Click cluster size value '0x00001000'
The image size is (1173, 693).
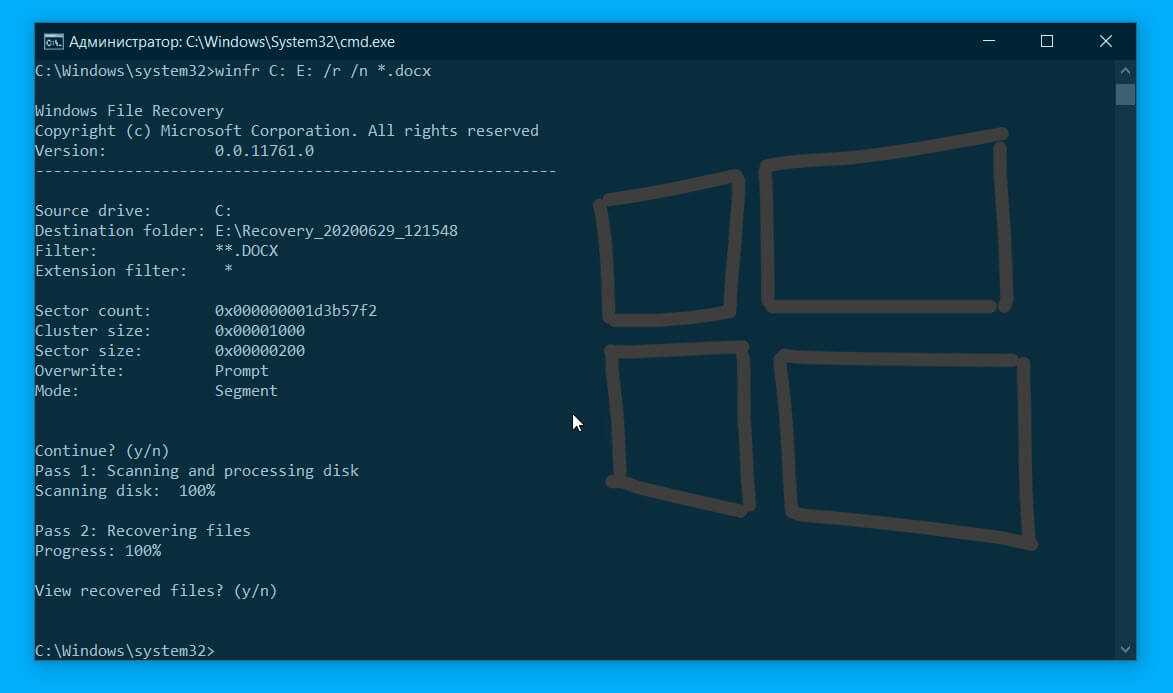pyautogui.click(x=260, y=331)
